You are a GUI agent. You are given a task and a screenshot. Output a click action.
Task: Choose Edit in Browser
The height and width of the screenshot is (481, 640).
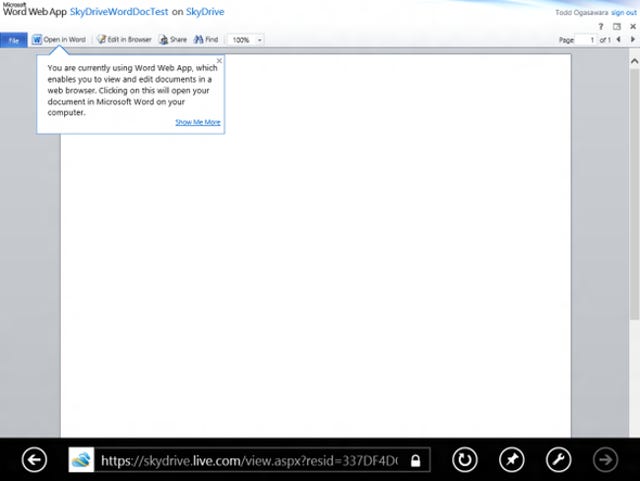click(124, 40)
